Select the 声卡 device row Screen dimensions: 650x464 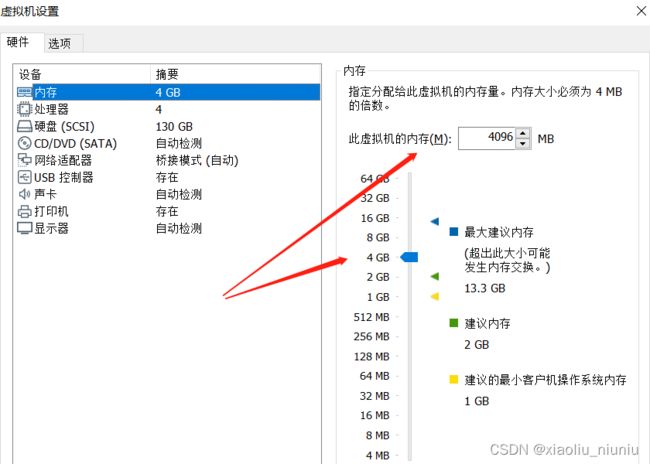[x=168, y=194]
